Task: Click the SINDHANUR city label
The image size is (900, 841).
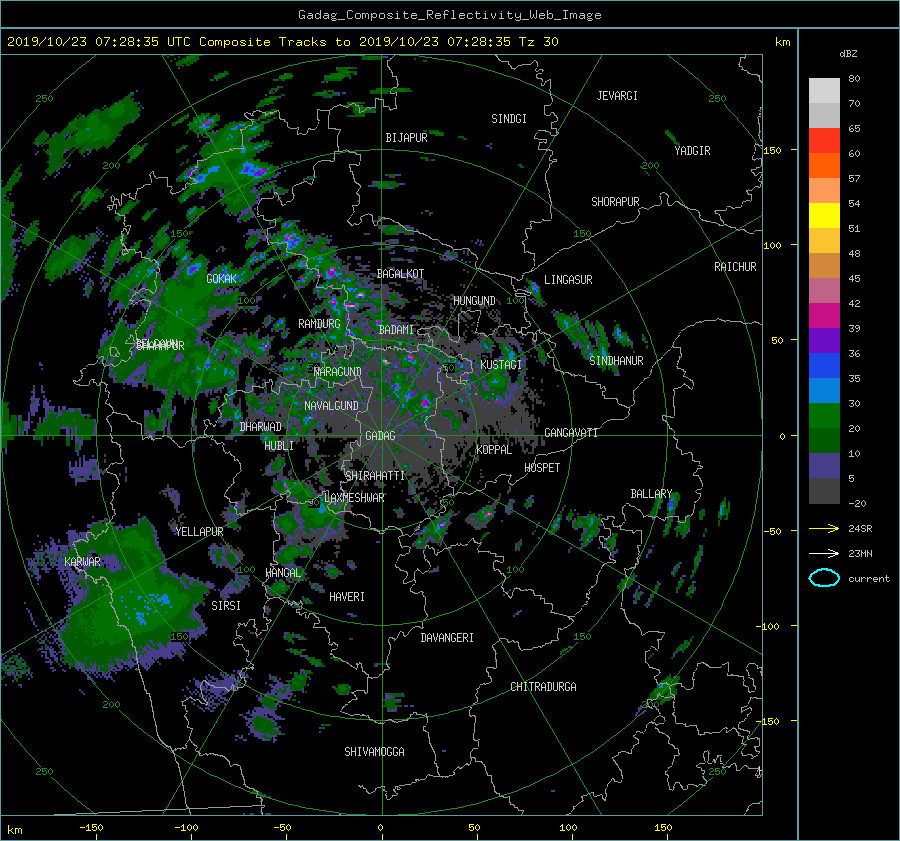Action: (616, 361)
